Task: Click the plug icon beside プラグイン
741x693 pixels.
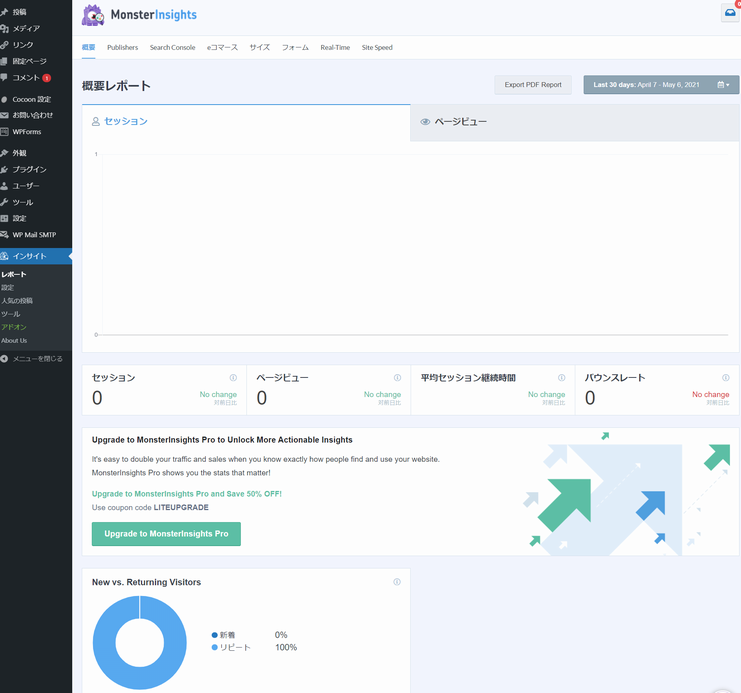Action: click(x=5, y=169)
